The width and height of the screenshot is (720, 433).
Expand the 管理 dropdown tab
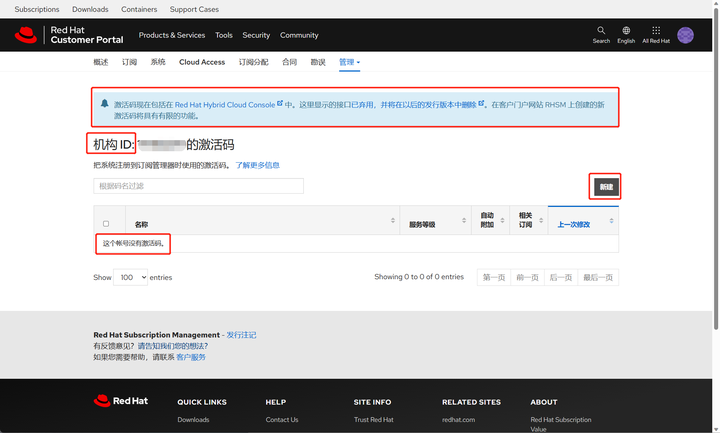349,62
